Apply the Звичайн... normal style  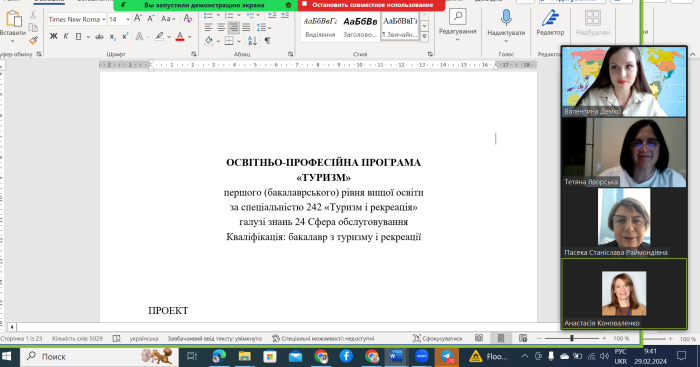tap(400, 27)
